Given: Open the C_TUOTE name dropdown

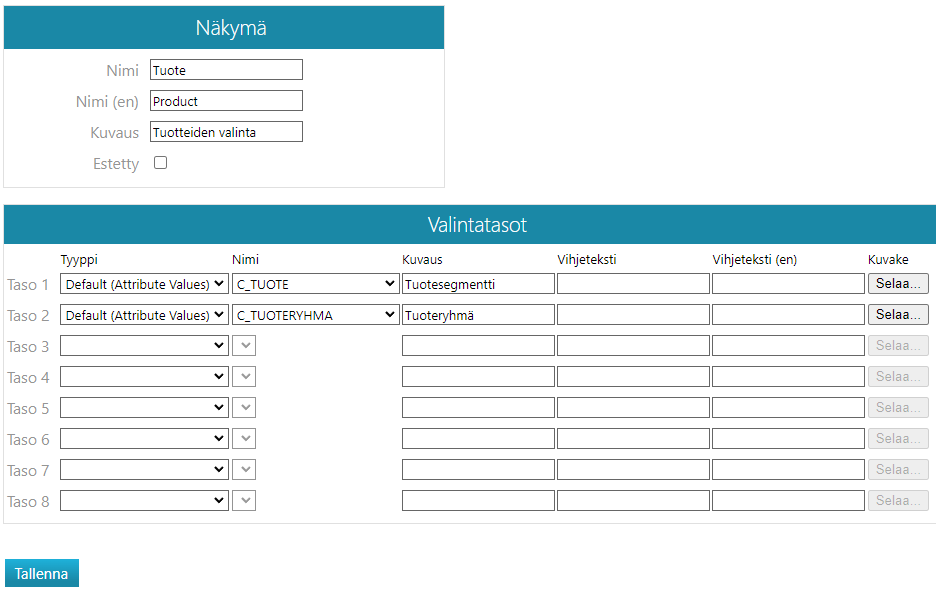Looking at the screenshot, I should 315,284.
